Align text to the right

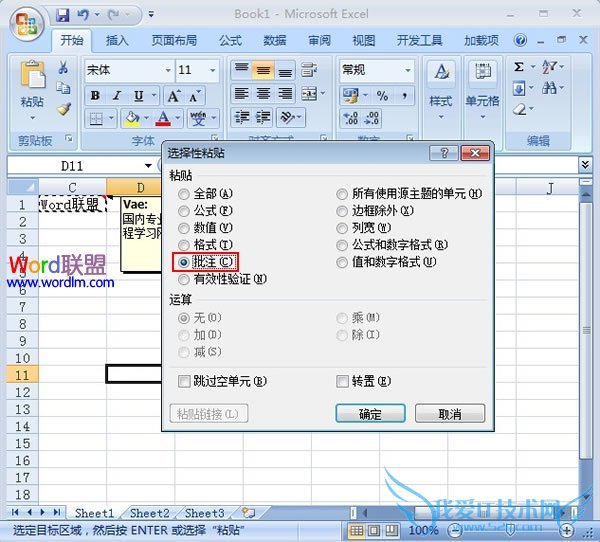285,93
